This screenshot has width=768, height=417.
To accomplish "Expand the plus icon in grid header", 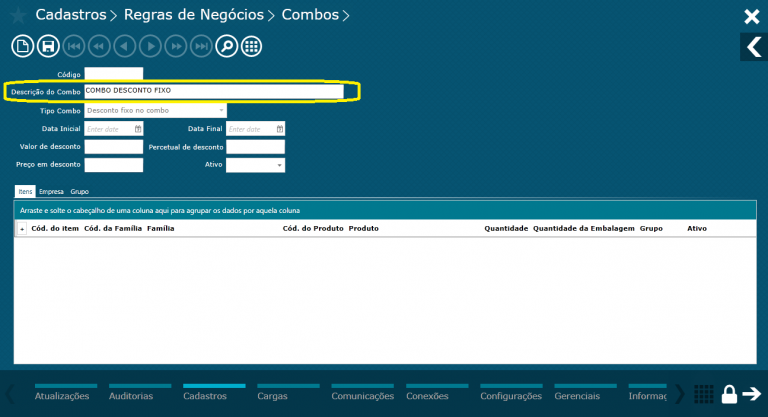I will click(22, 229).
